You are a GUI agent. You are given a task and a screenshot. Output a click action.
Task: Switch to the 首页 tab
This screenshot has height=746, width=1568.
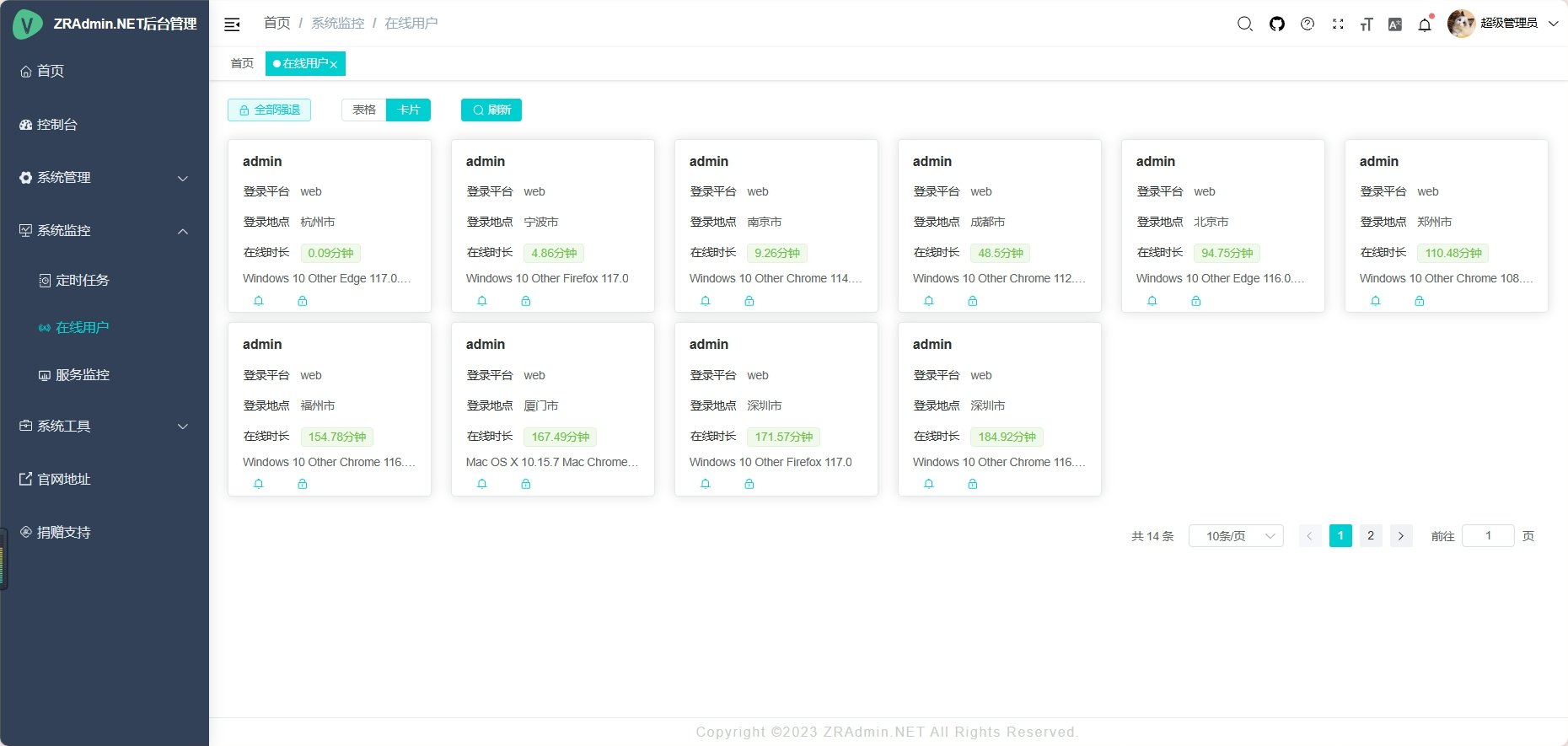click(242, 63)
